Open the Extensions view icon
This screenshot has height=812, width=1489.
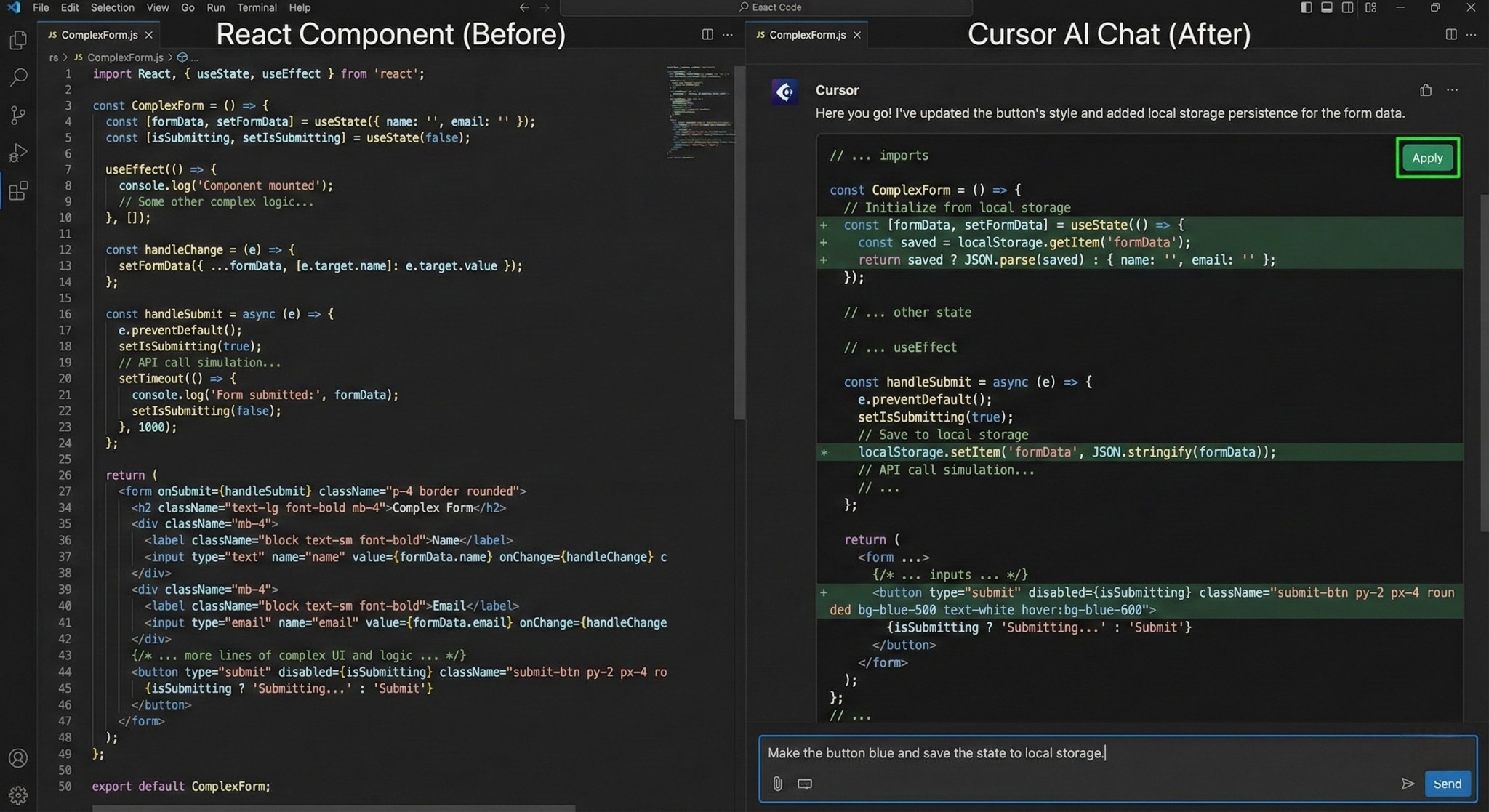tap(18, 191)
